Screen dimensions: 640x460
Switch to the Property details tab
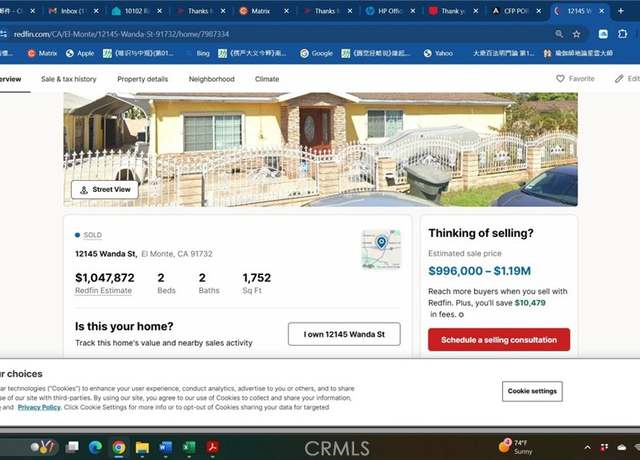(x=142, y=79)
